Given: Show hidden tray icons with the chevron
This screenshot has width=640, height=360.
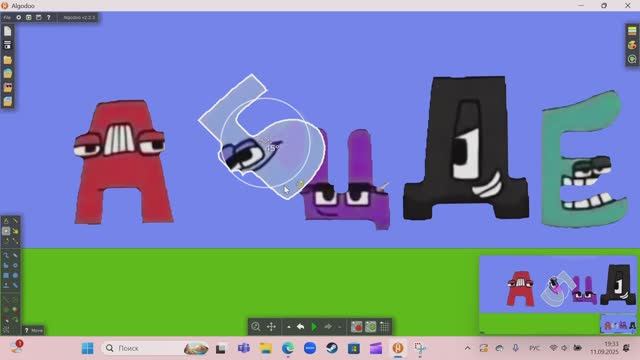Looking at the screenshot, I should click(x=468, y=348).
